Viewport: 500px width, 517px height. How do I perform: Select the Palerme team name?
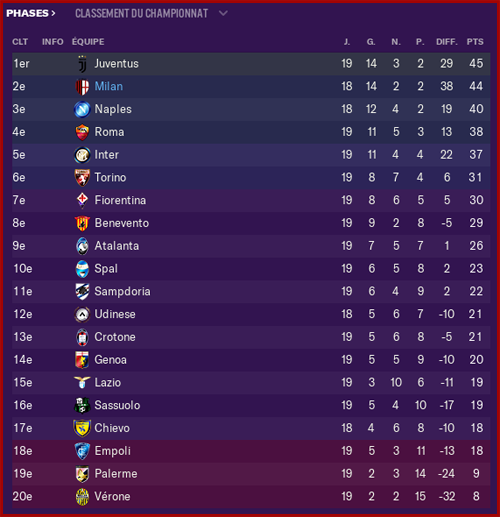(116, 474)
